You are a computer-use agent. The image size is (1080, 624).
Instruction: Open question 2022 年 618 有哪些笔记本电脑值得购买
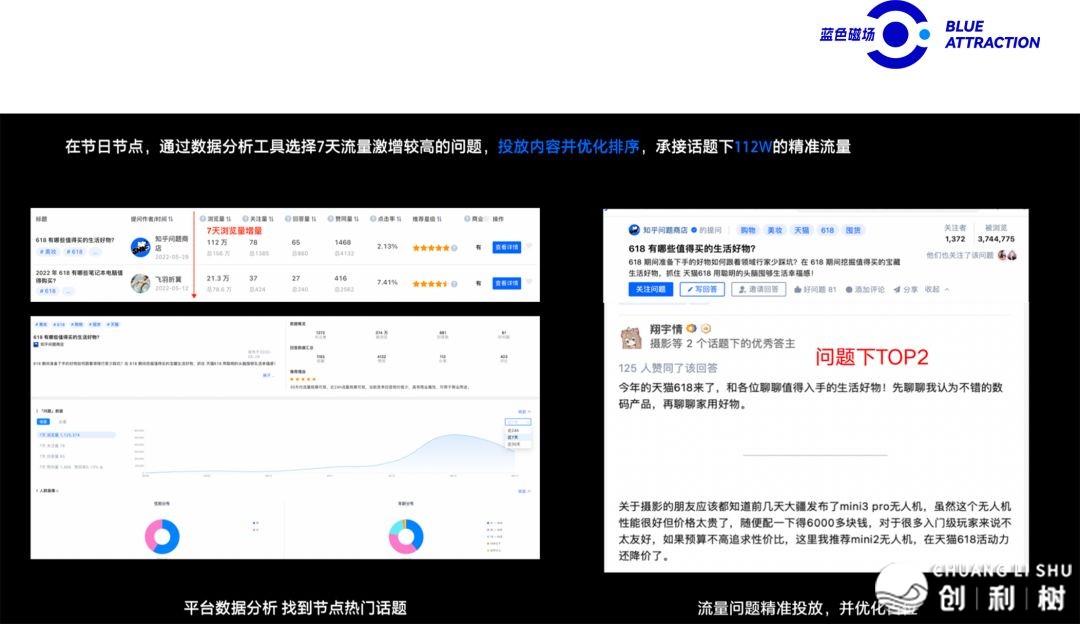[79, 277]
